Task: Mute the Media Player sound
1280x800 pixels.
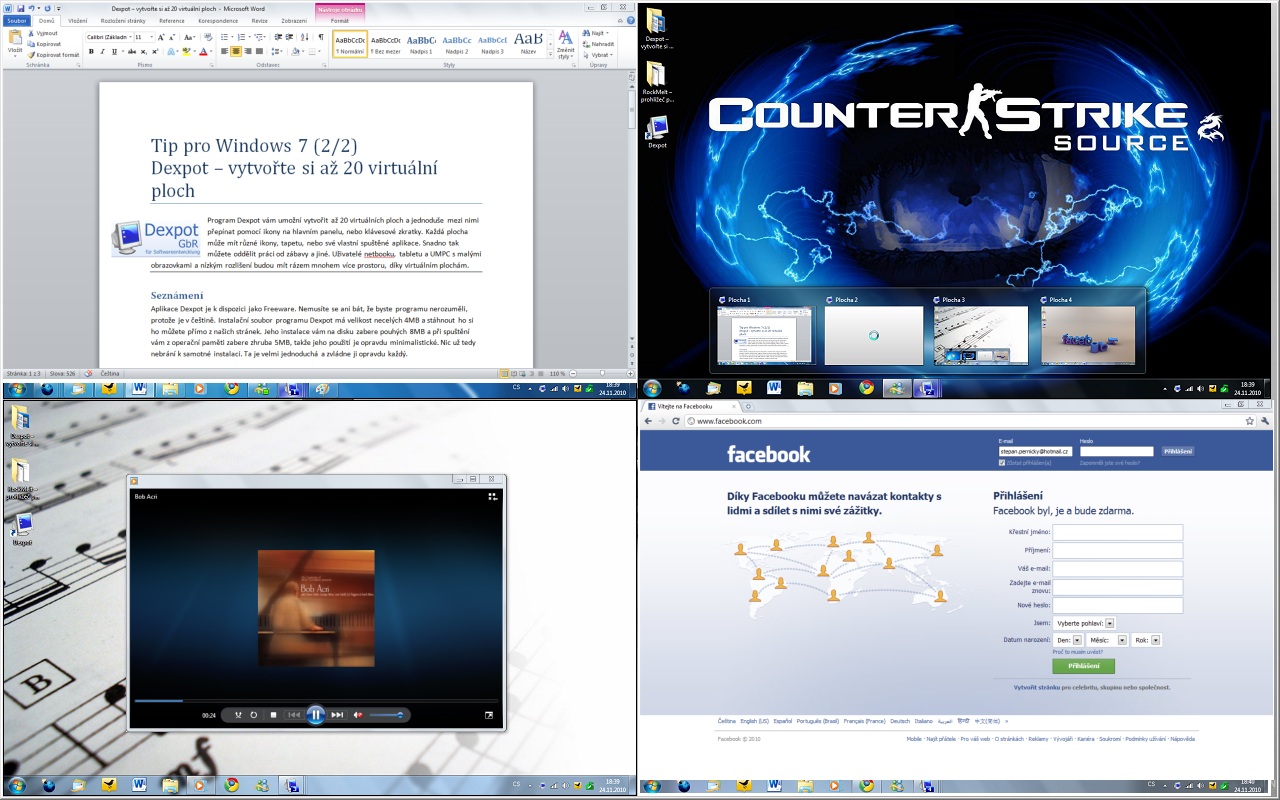Action: click(358, 715)
